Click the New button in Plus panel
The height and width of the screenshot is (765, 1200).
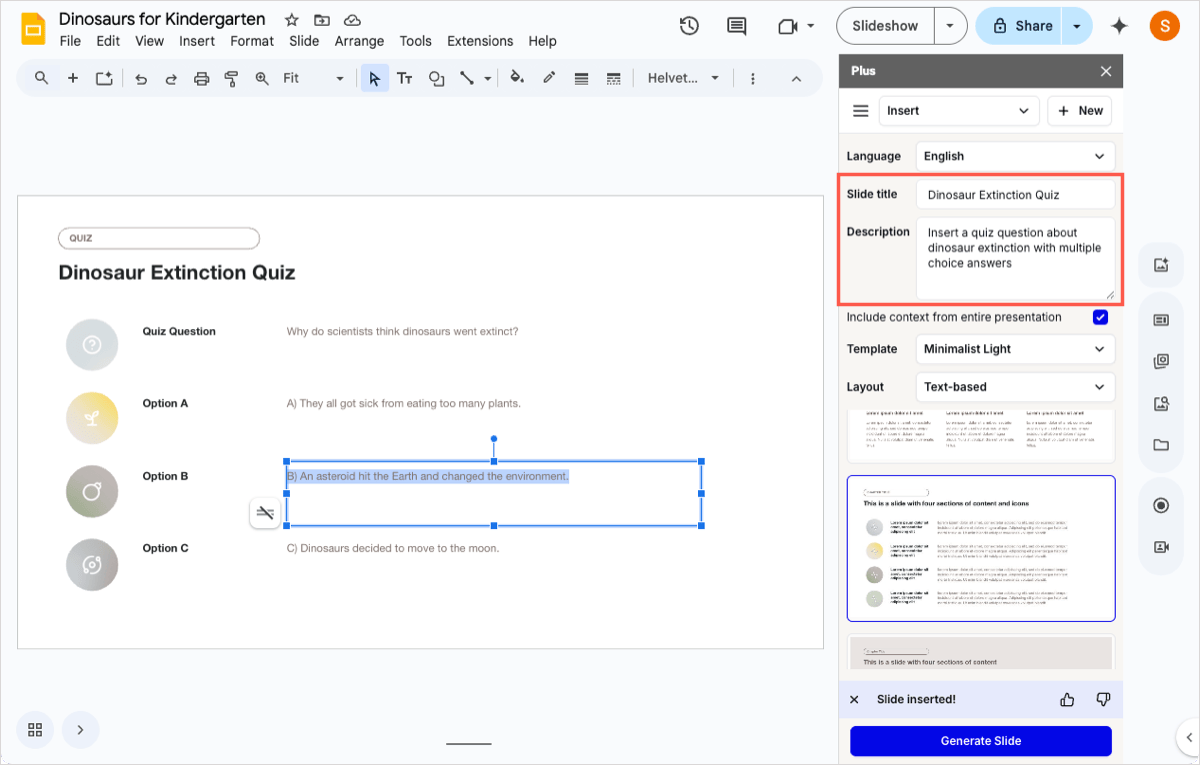pyautogui.click(x=1079, y=111)
